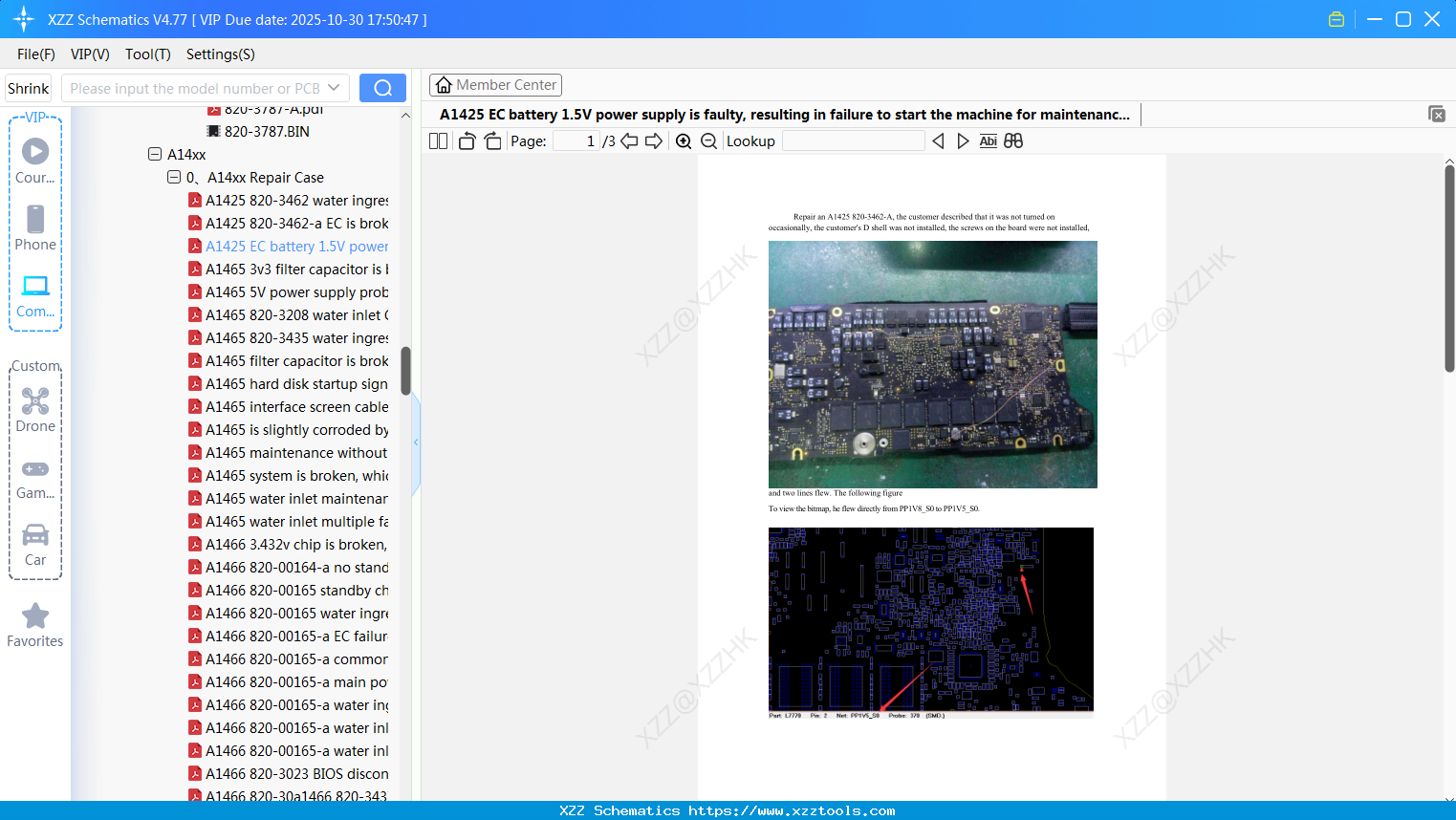Open A1465 hard disk startup case
The height and width of the screenshot is (820, 1456).
tap(297, 384)
